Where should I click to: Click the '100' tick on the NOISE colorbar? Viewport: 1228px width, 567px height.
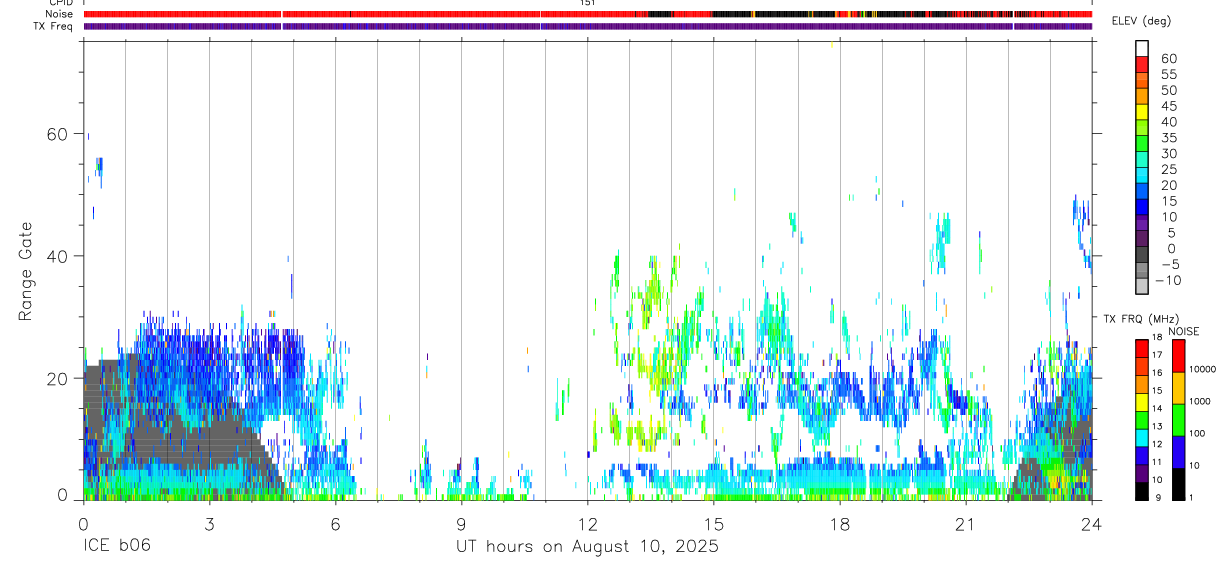tap(1198, 433)
